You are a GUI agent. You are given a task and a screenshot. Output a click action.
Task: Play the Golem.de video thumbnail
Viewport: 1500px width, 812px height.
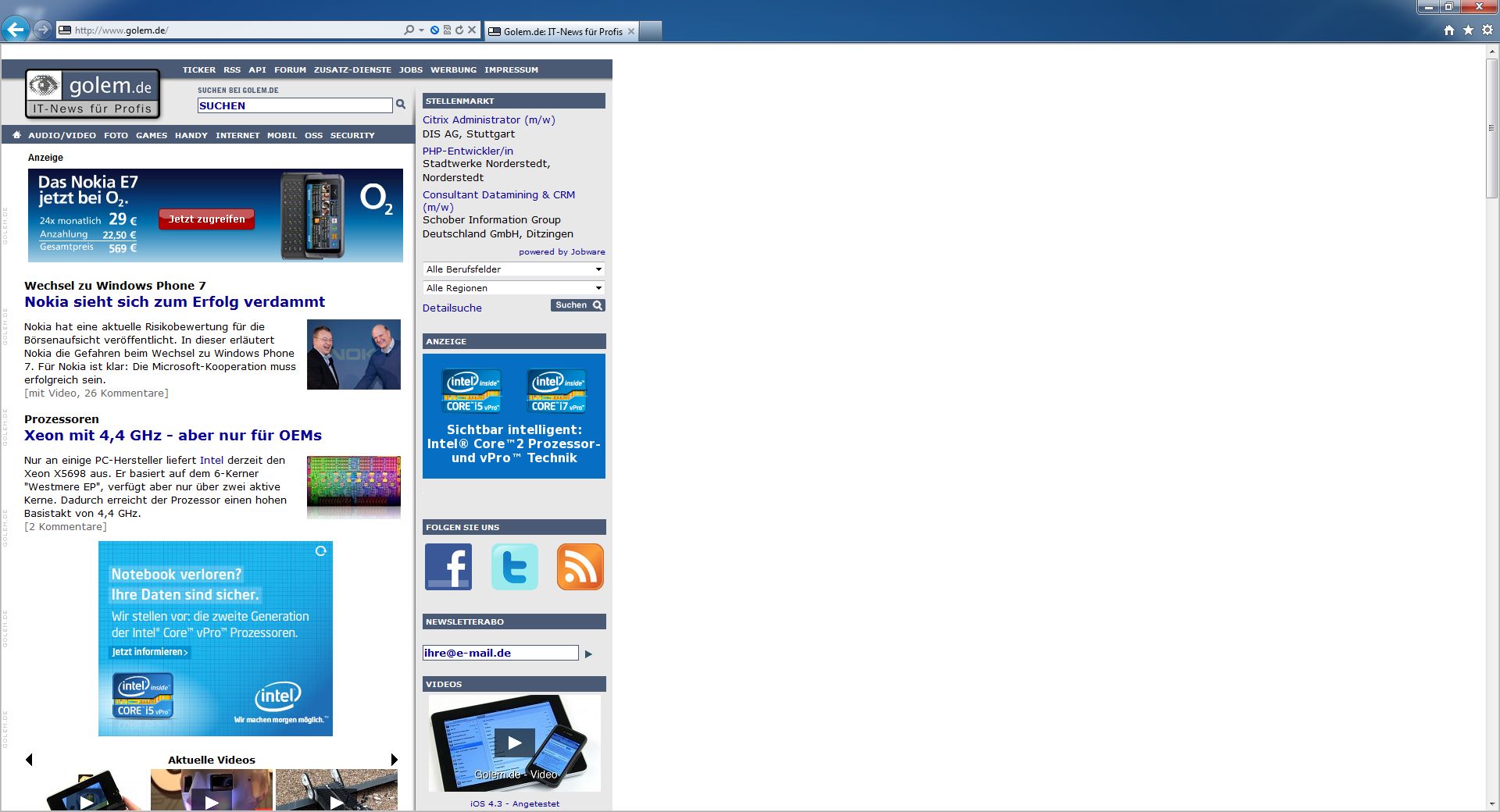click(x=514, y=743)
